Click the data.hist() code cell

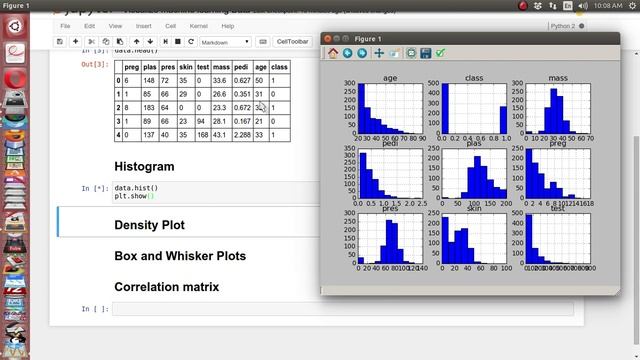click(x=216, y=192)
